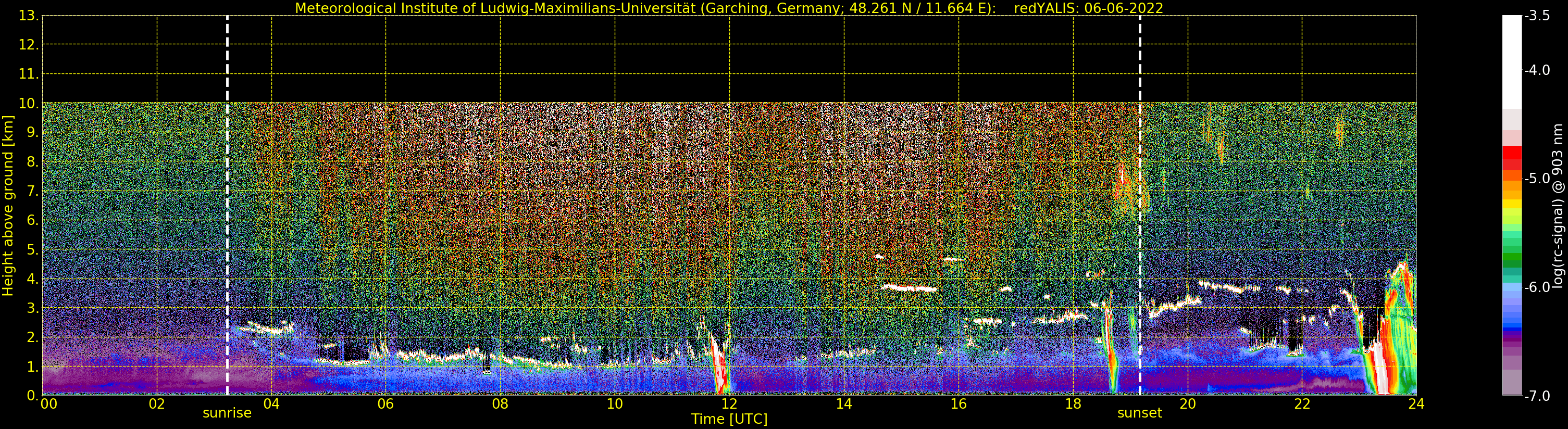Click the green band in the colorbar
This screenshot has height=429, width=1568.
(1512, 256)
